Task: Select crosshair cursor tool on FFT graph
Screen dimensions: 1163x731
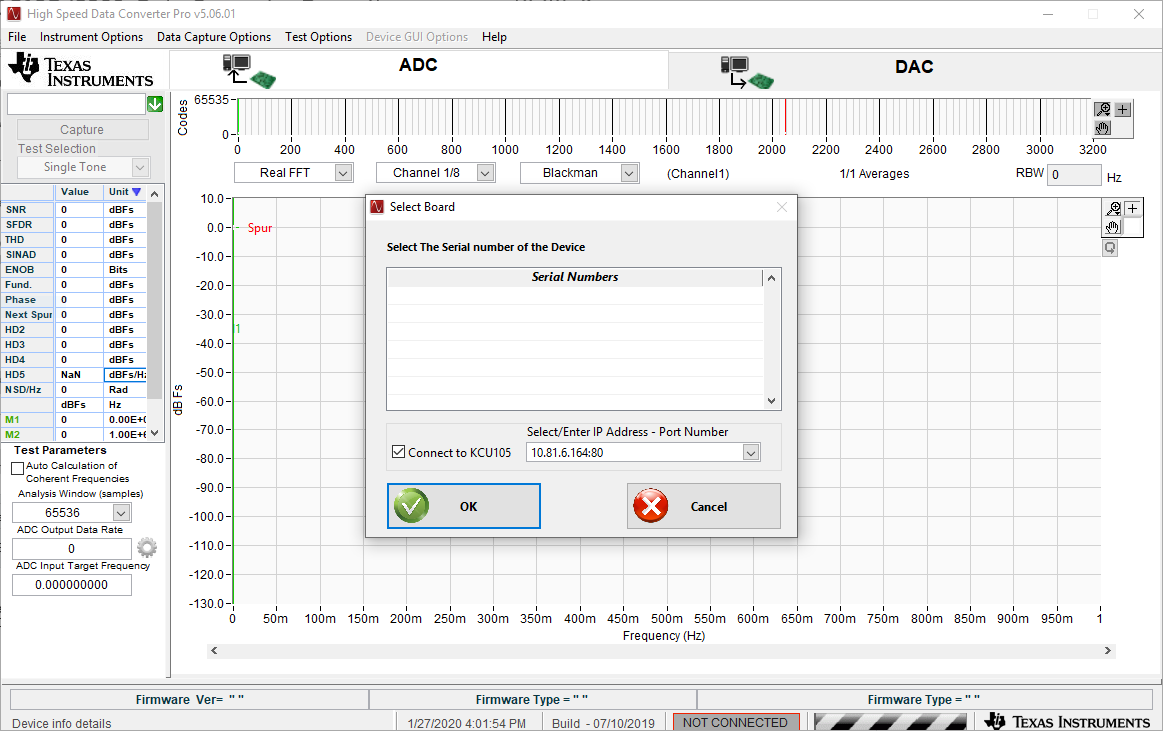Action: pyautogui.click(x=1133, y=208)
